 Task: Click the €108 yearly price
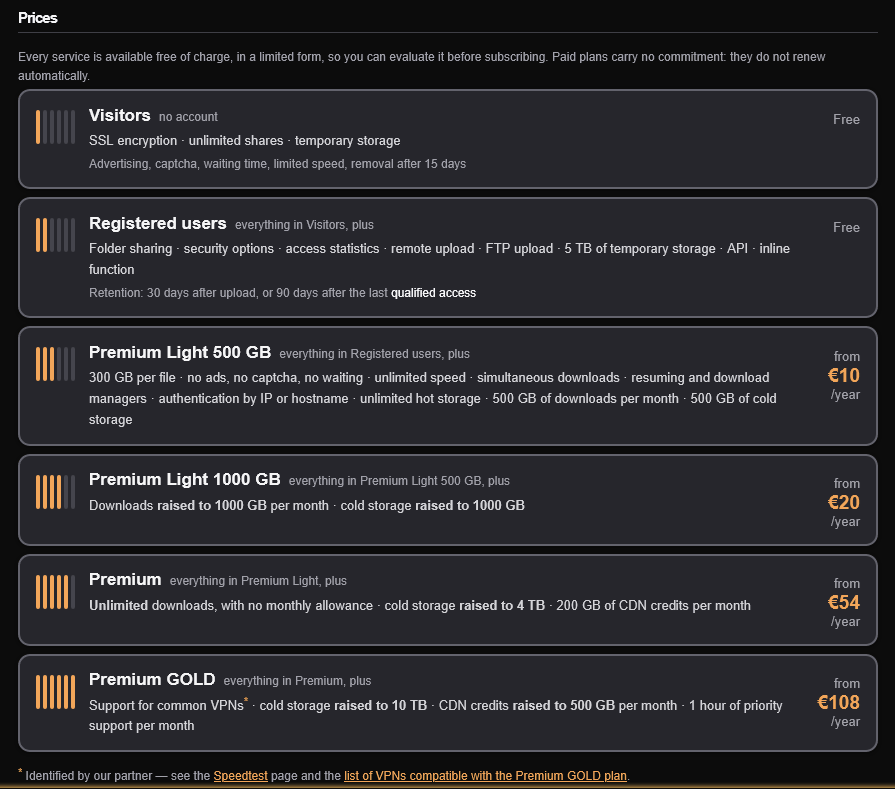point(838,702)
